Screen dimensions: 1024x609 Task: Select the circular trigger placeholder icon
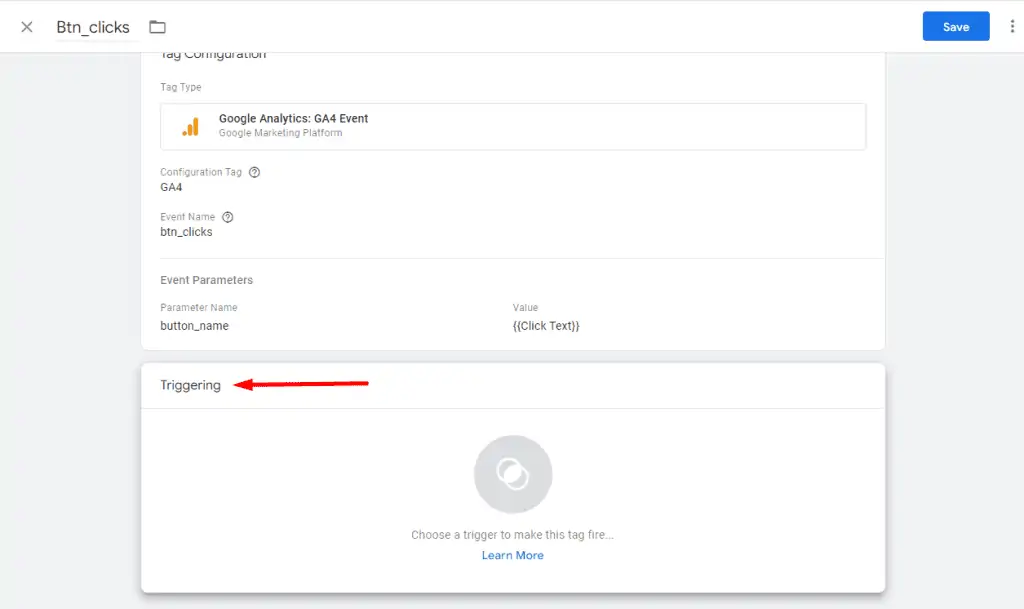(x=513, y=473)
